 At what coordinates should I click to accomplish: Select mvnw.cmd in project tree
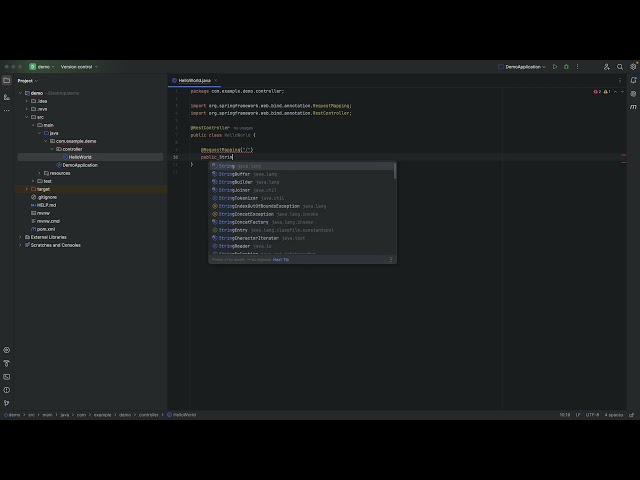click(48, 221)
